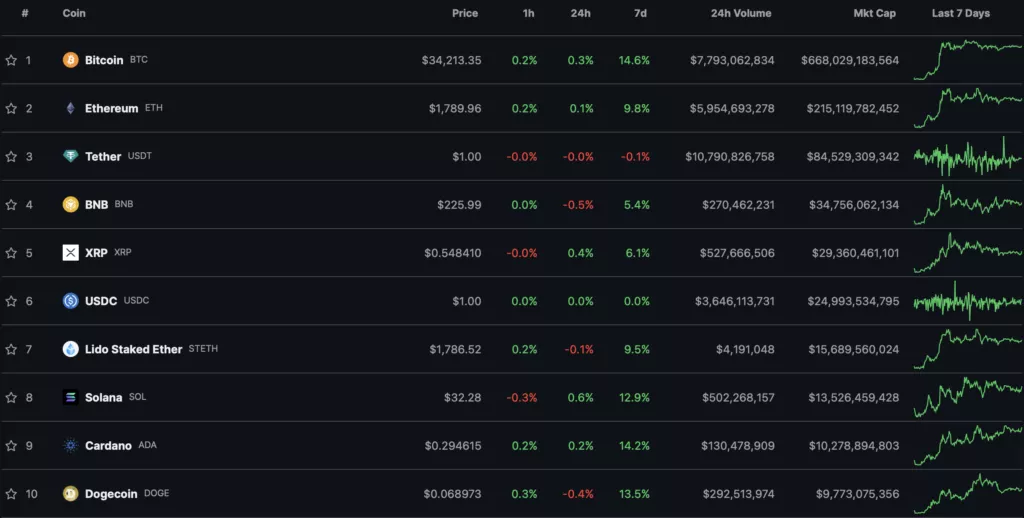Image resolution: width=1024 pixels, height=518 pixels.
Task: Open Lido Staked Ether's 7-day sparkline chart
Action: 968,349
